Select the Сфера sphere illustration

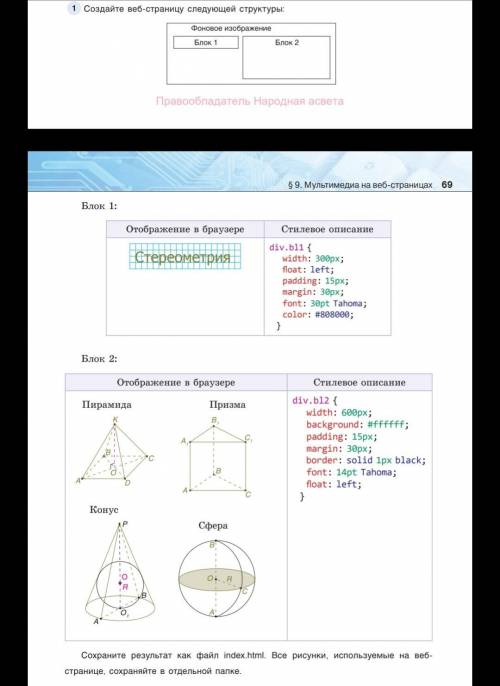(217, 578)
